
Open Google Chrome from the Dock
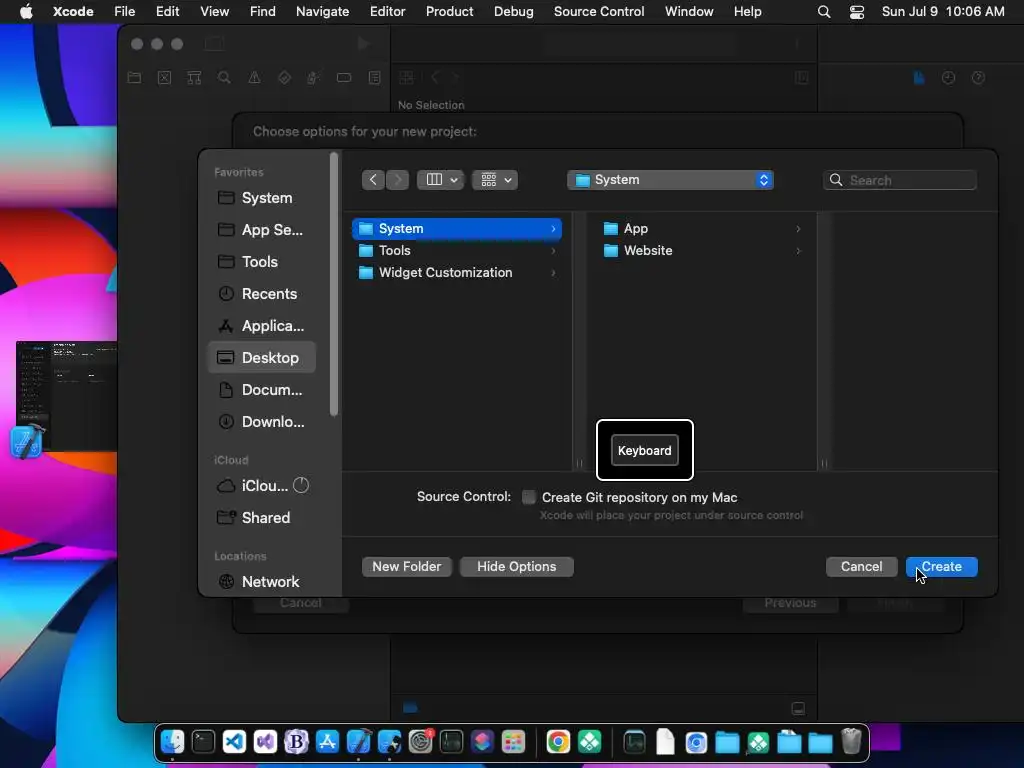(x=558, y=742)
